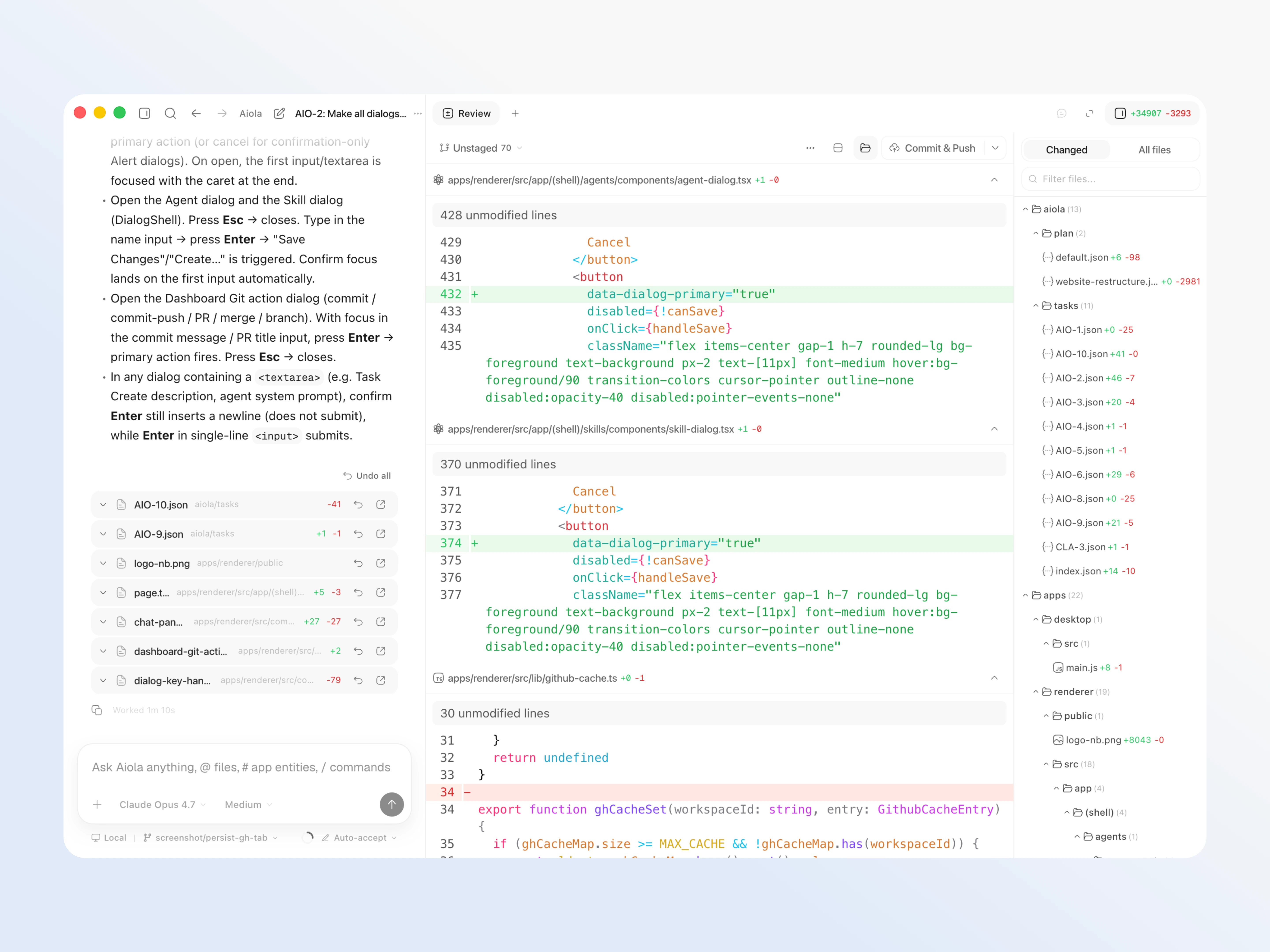This screenshot has height=952, width=1270.
Task: Collapse the apps folder in tree
Action: (1025, 596)
